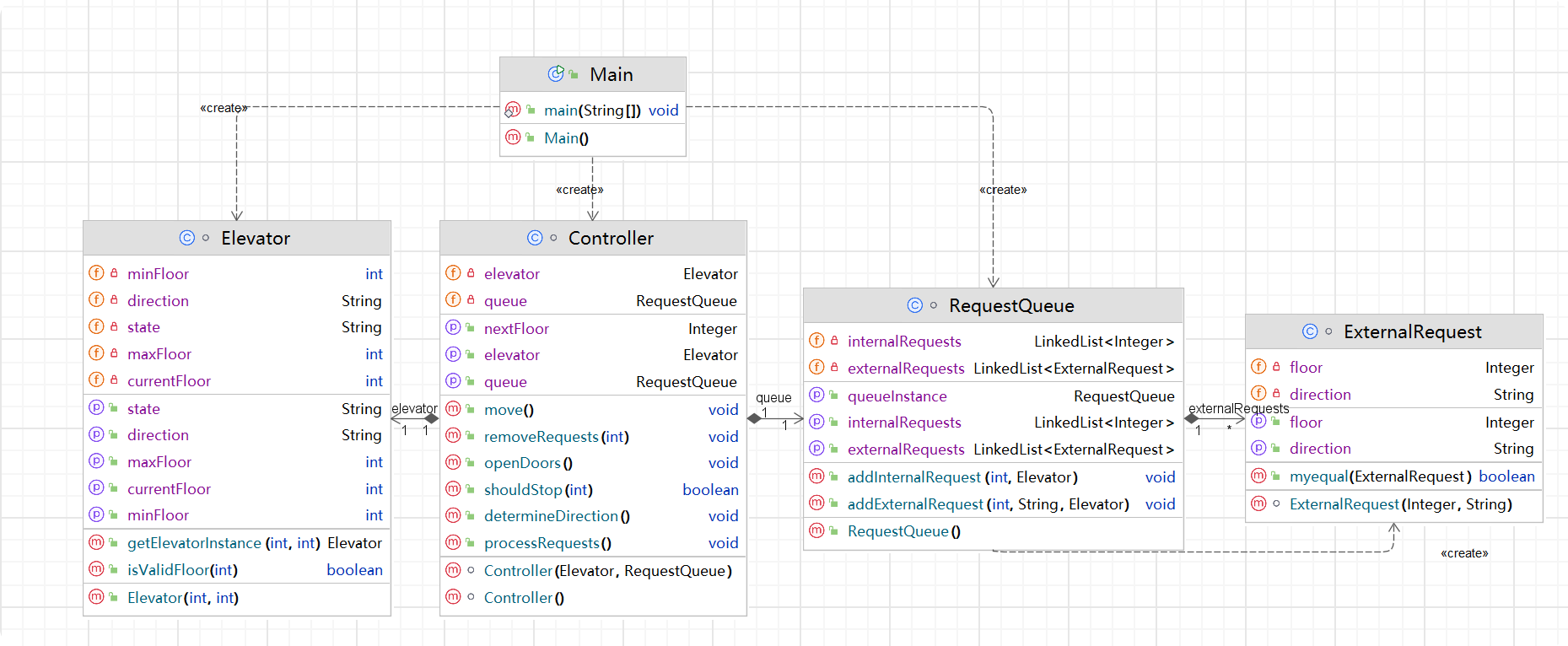Viewport: 1568px width, 646px height.
Task: Select the 'nextFloor' property name in Controller
Action: tap(516, 329)
